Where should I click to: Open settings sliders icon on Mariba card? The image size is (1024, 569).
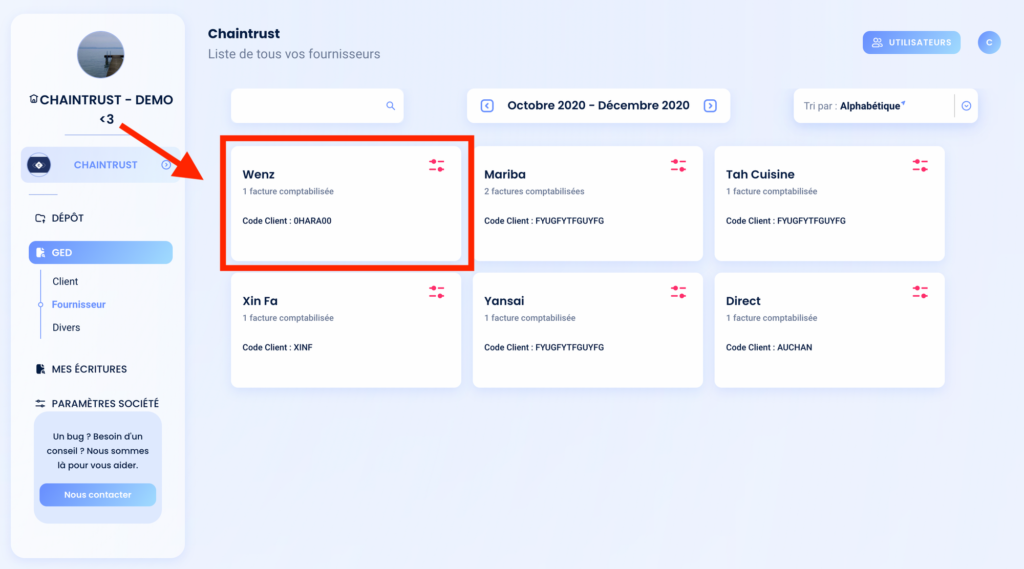pyautogui.click(x=678, y=165)
